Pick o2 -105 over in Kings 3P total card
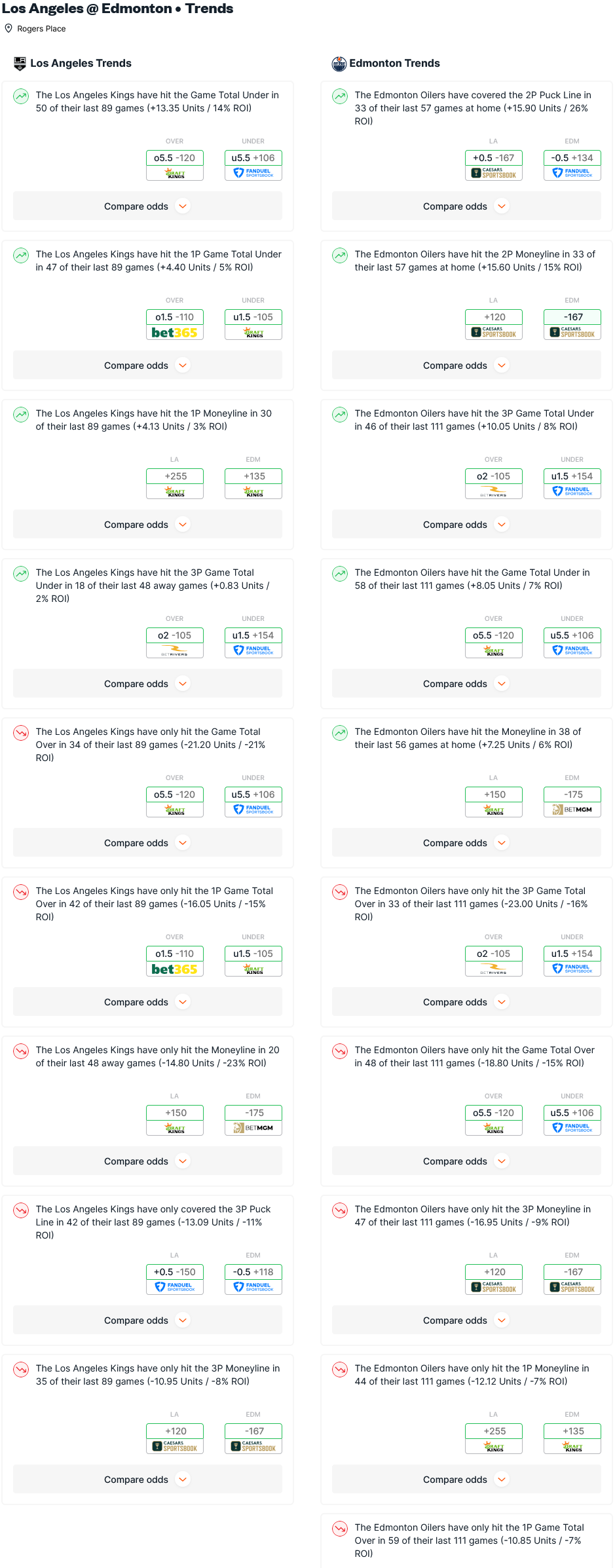 click(175, 635)
